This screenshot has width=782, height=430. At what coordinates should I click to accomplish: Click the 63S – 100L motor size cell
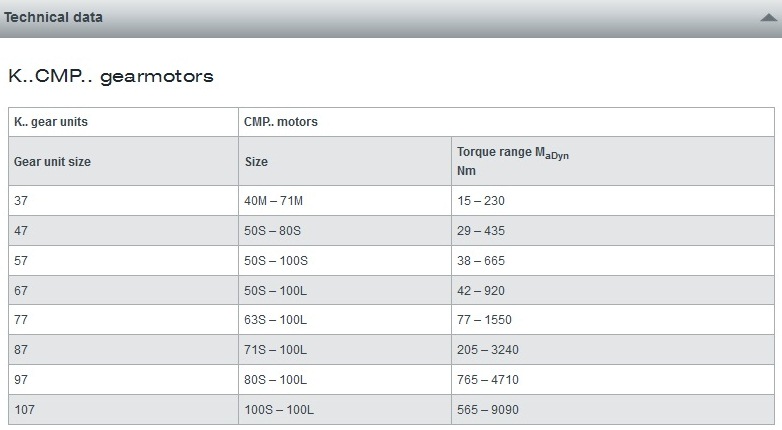tap(276, 321)
